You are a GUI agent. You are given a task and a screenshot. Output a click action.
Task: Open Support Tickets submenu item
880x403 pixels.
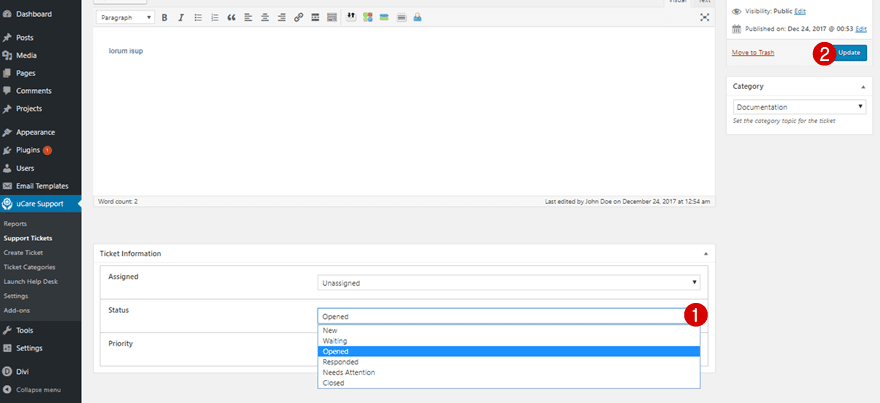click(x=28, y=238)
